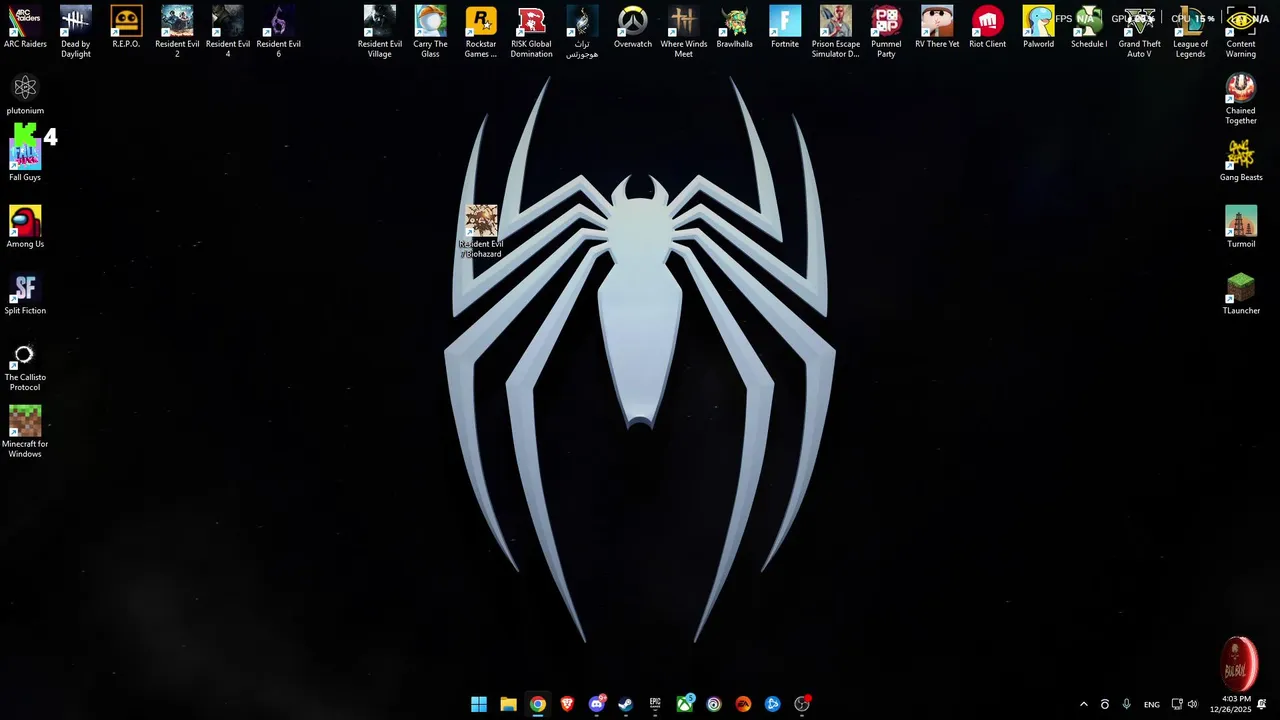Open Brave browser from the taskbar
This screenshot has width=1280, height=720.
tap(567, 704)
